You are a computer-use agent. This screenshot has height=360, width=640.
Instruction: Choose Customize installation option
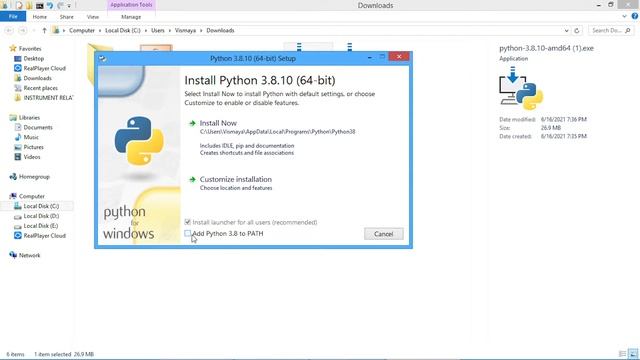(x=236, y=180)
